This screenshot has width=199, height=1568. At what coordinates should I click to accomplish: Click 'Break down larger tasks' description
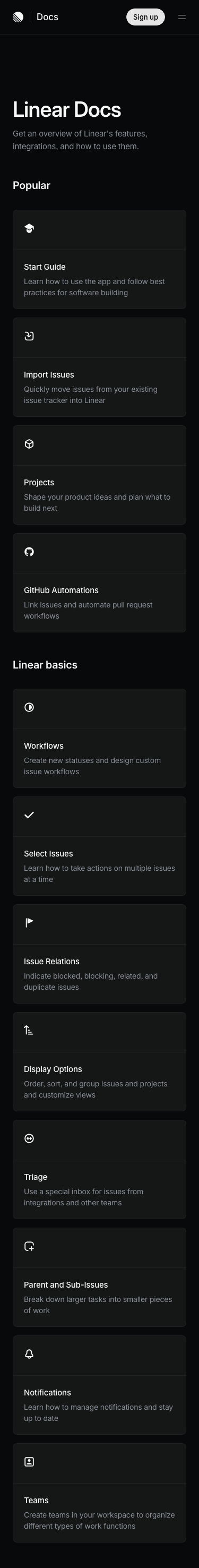point(98,1305)
